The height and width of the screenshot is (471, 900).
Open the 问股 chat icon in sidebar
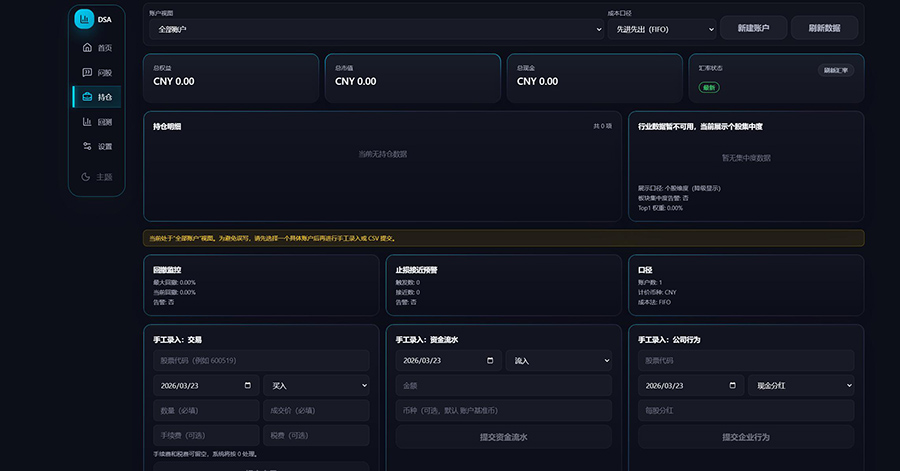click(87, 72)
